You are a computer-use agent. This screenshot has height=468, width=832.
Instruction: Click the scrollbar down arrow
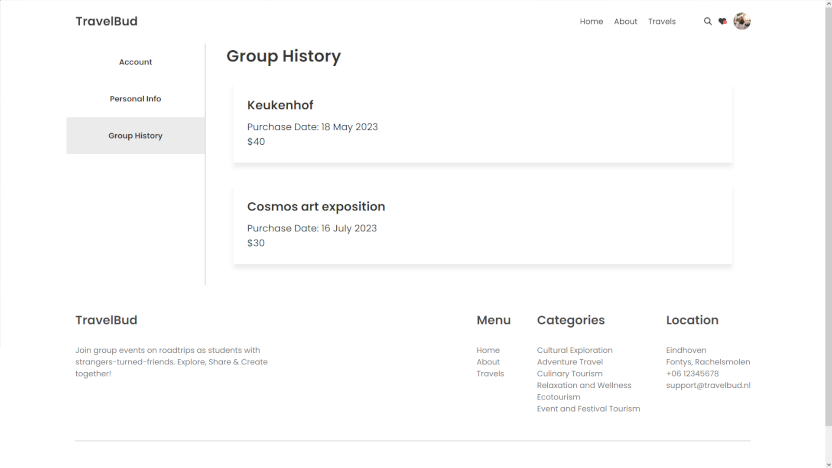click(x=828, y=464)
